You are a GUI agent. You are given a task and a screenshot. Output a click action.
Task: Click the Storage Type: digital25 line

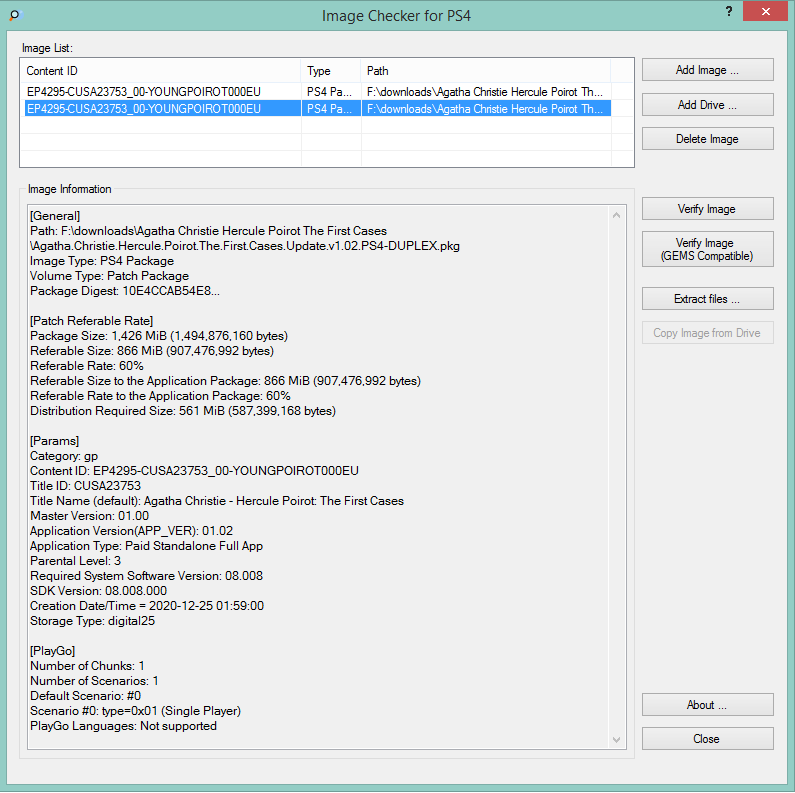coord(92,621)
